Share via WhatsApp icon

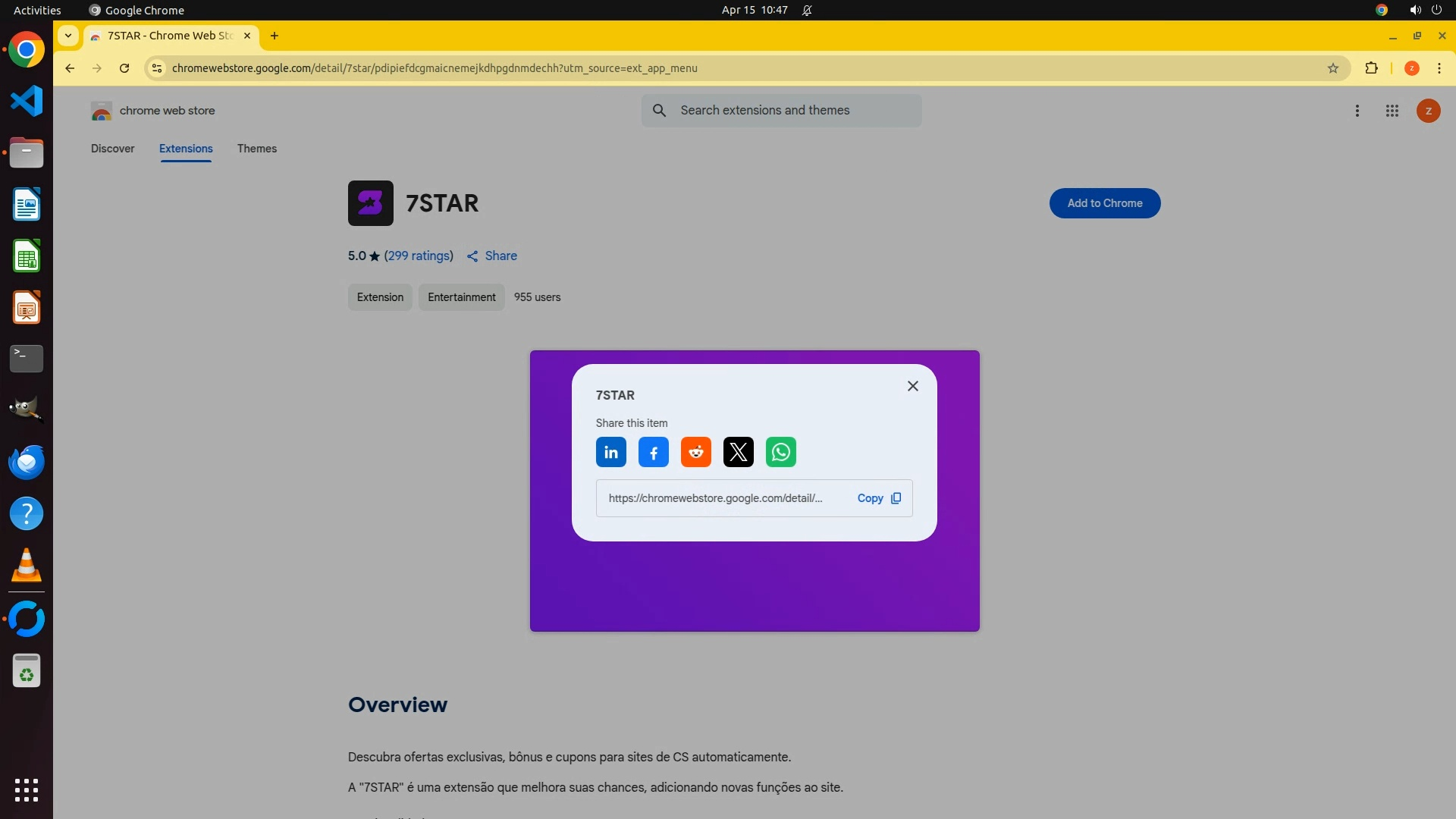coord(780,453)
